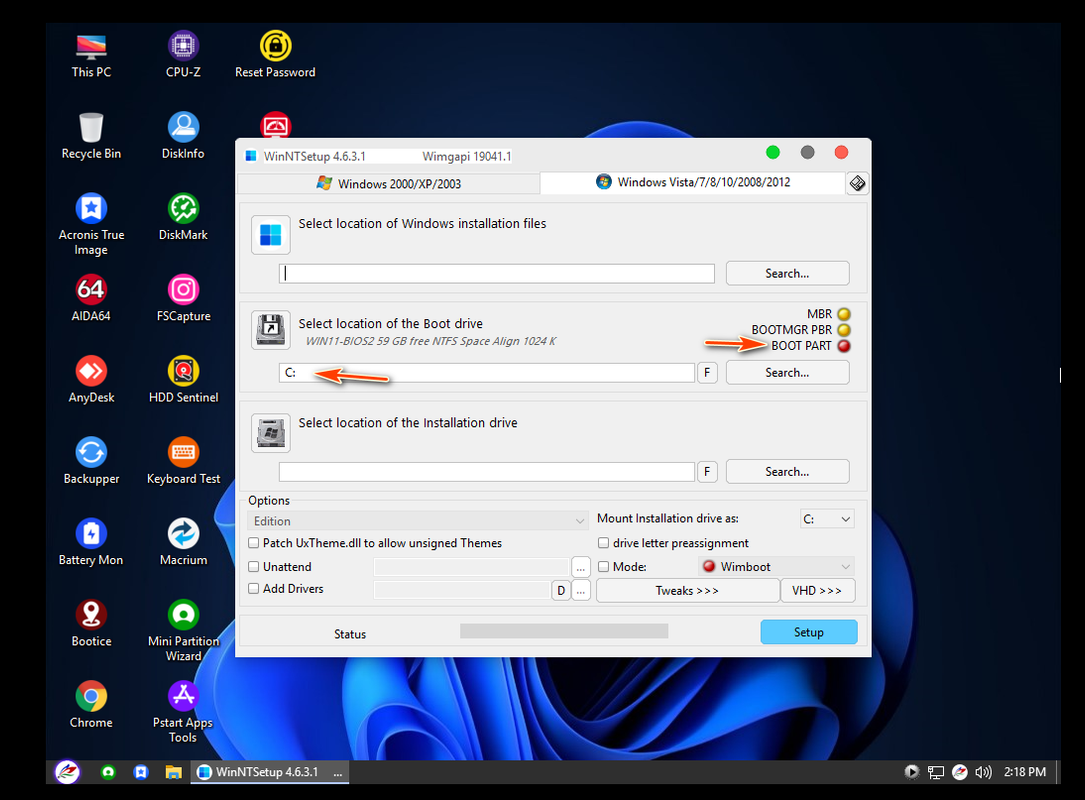Open Battery Mon desktop icon
The height and width of the screenshot is (800, 1085).
coord(91,543)
